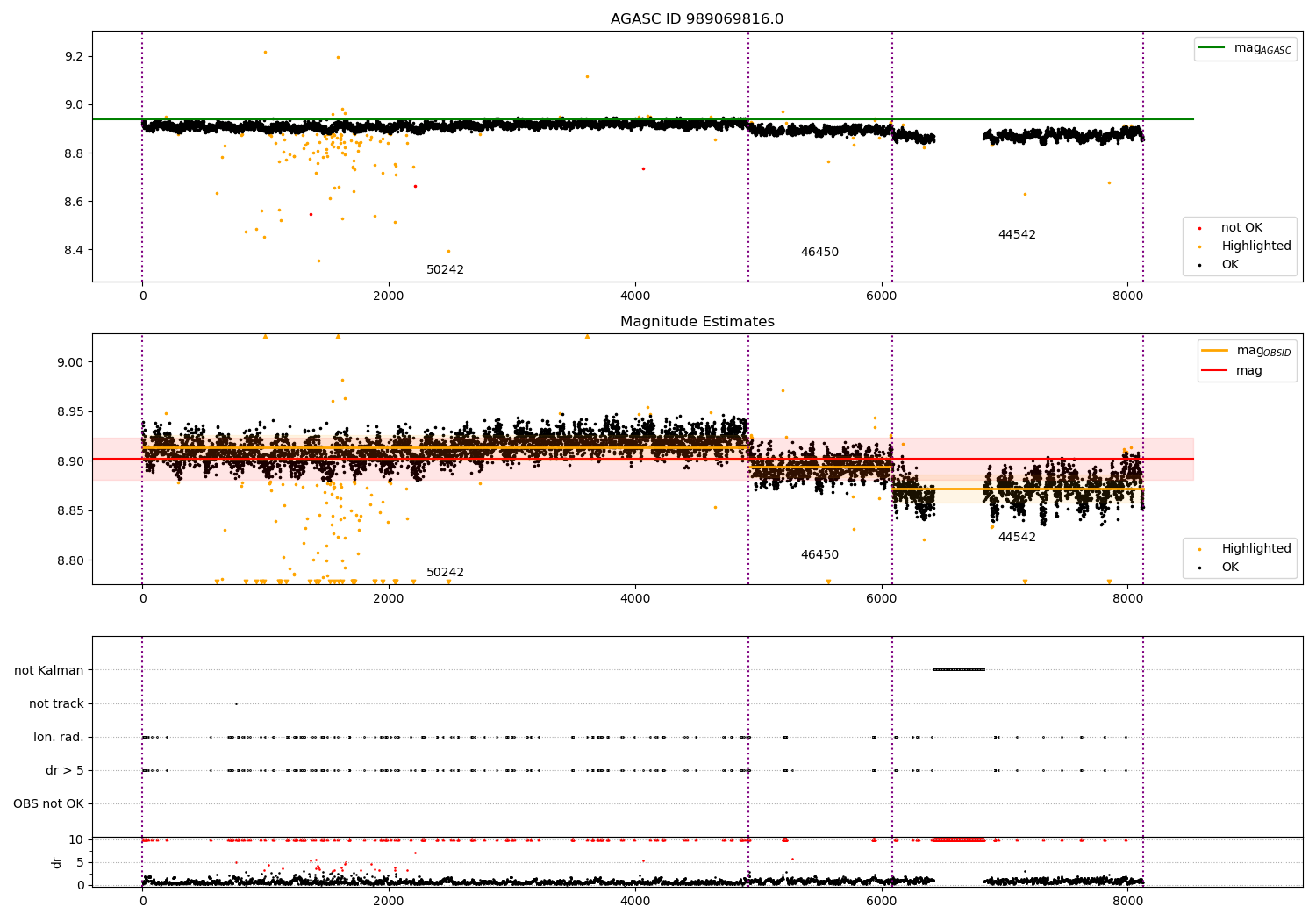Click the 8.8 y-tick on top plot
The height and width of the screenshot is (921, 1316).
tap(75, 153)
